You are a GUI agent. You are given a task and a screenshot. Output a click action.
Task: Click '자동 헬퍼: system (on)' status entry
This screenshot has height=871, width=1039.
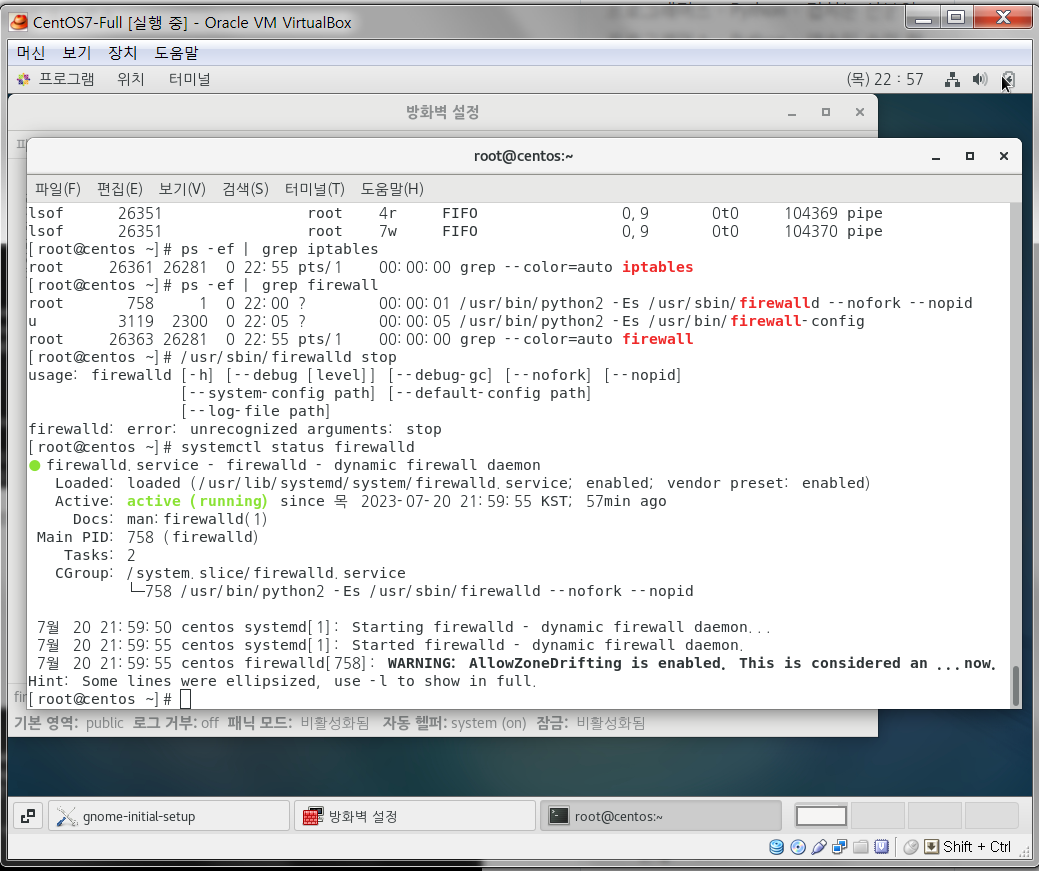pyautogui.click(x=455, y=723)
